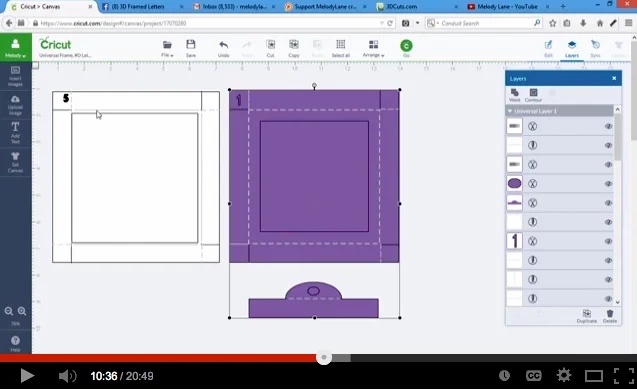Image resolution: width=637 pixels, height=390 pixels.
Task: Switch to 3D Framed Letters Facebook tab
Action: (143, 6)
